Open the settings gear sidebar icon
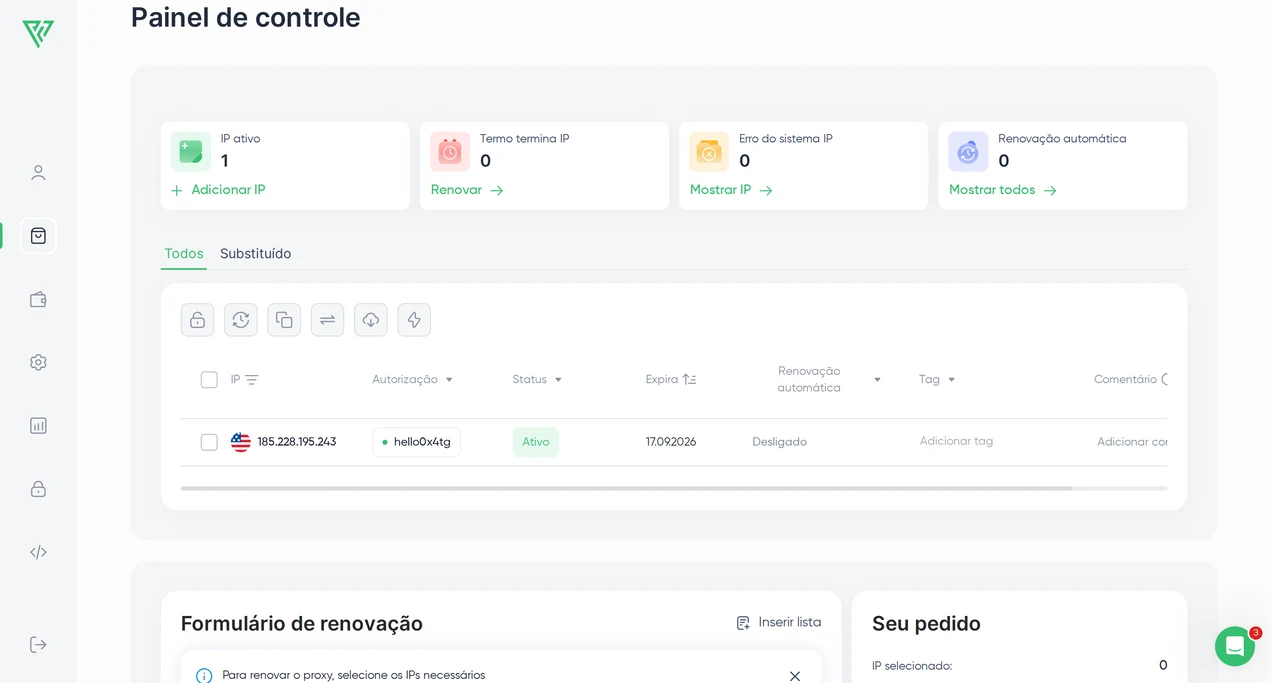This screenshot has width=1280, height=683. pyautogui.click(x=38, y=362)
